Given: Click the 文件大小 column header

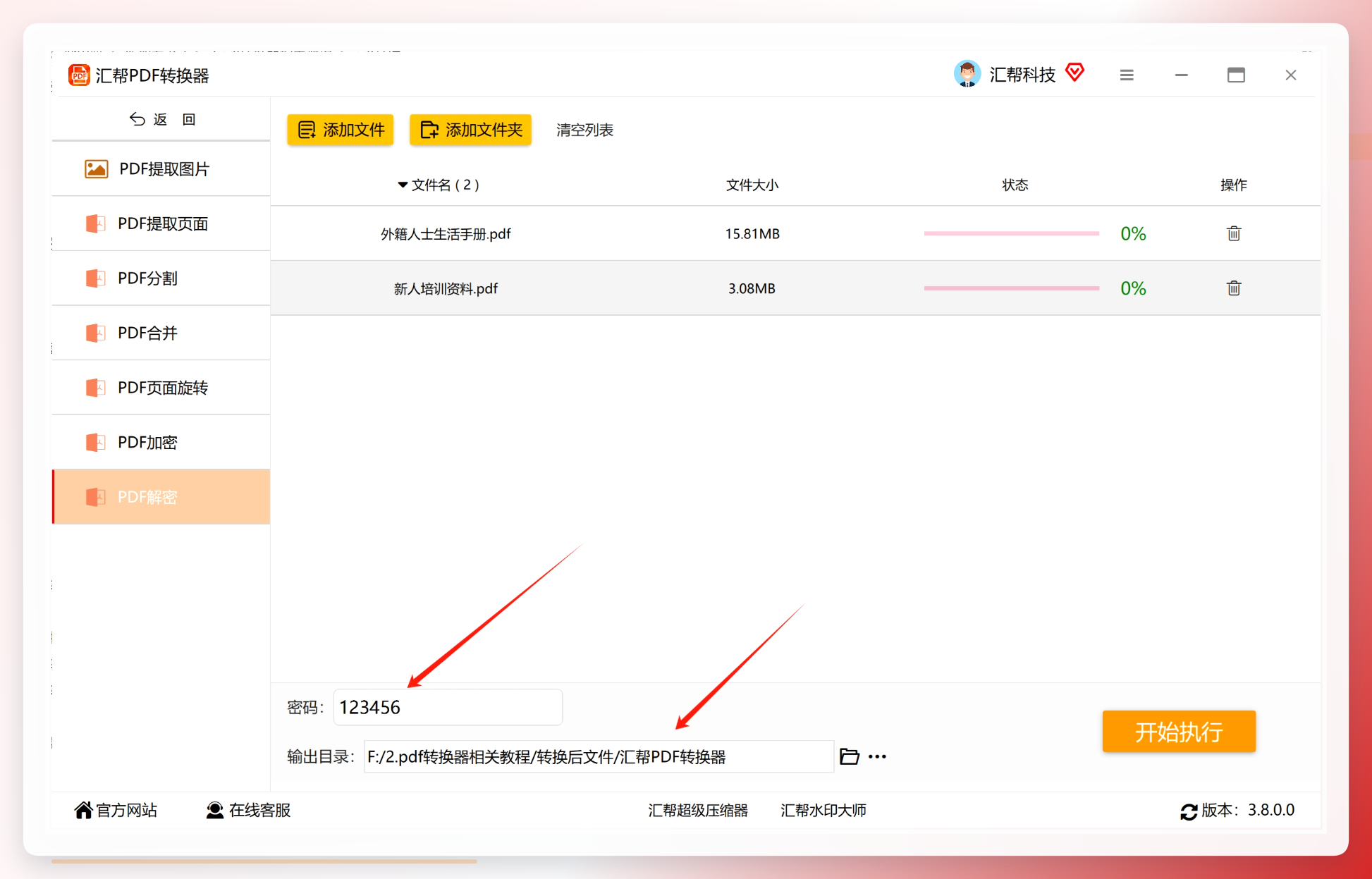Looking at the screenshot, I should pyautogui.click(x=752, y=185).
